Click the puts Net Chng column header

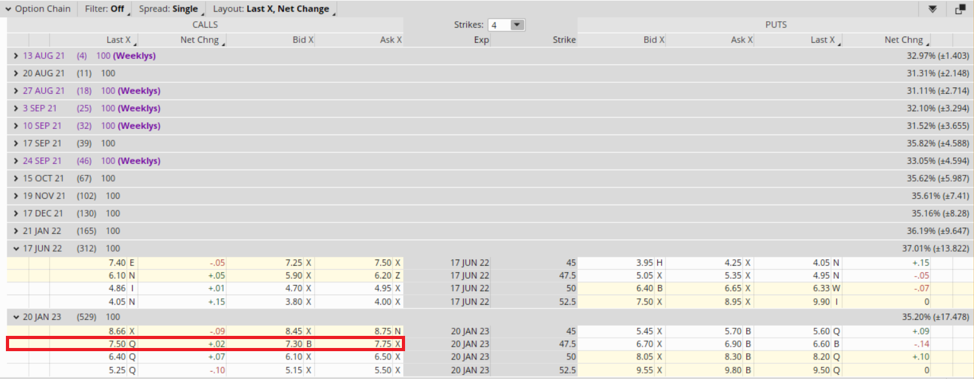pyautogui.click(x=903, y=40)
